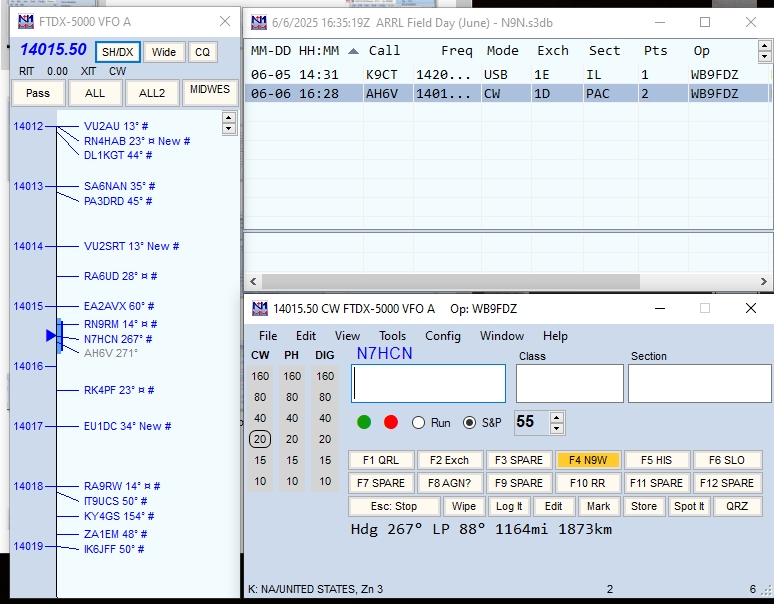Increase CW speed with the up arrow
This screenshot has height=604, width=774.
click(557, 417)
